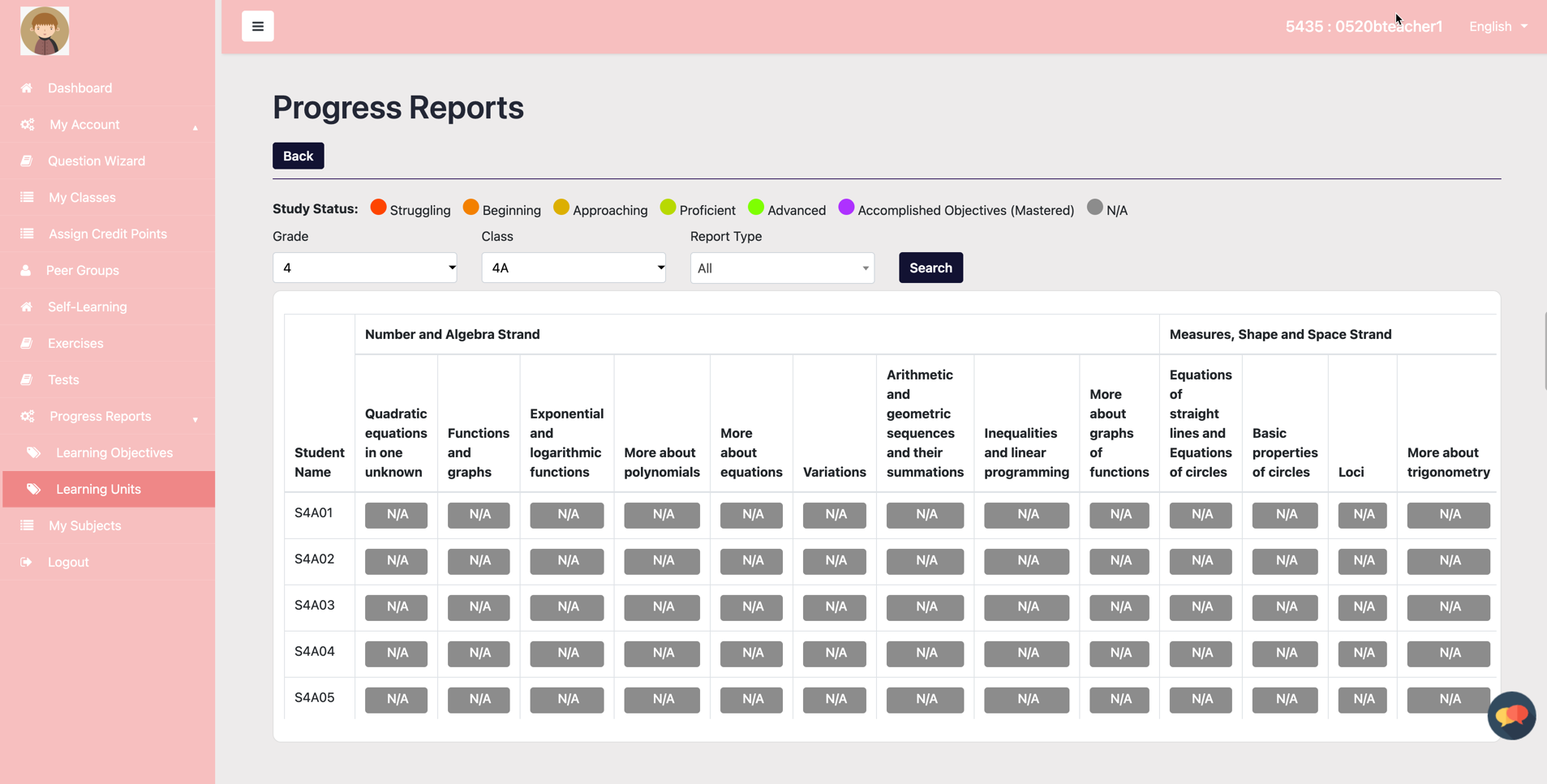Navigate to Peer Groups

pyautogui.click(x=83, y=270)
